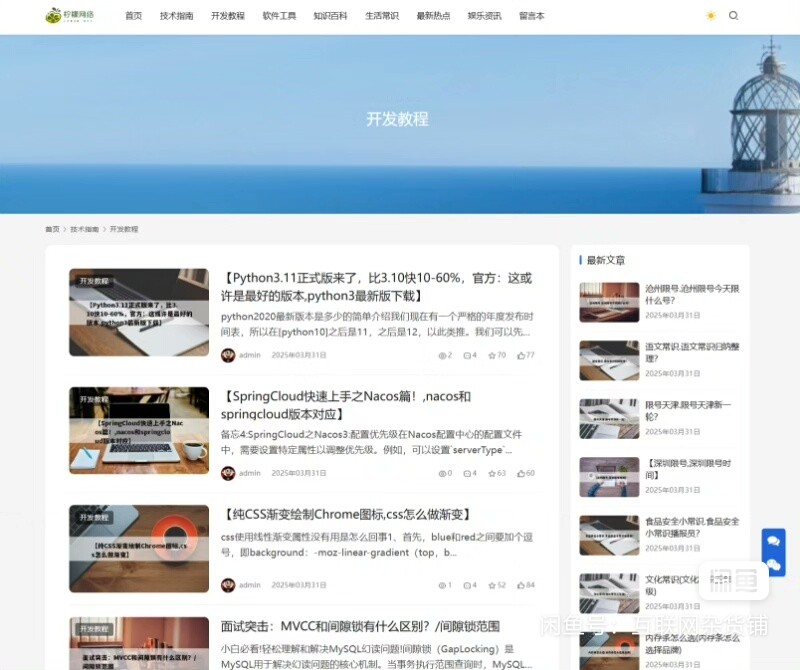Switch to the 软件工具 navigation tab
Screen dimensions: 800x670
click(279, 16)
